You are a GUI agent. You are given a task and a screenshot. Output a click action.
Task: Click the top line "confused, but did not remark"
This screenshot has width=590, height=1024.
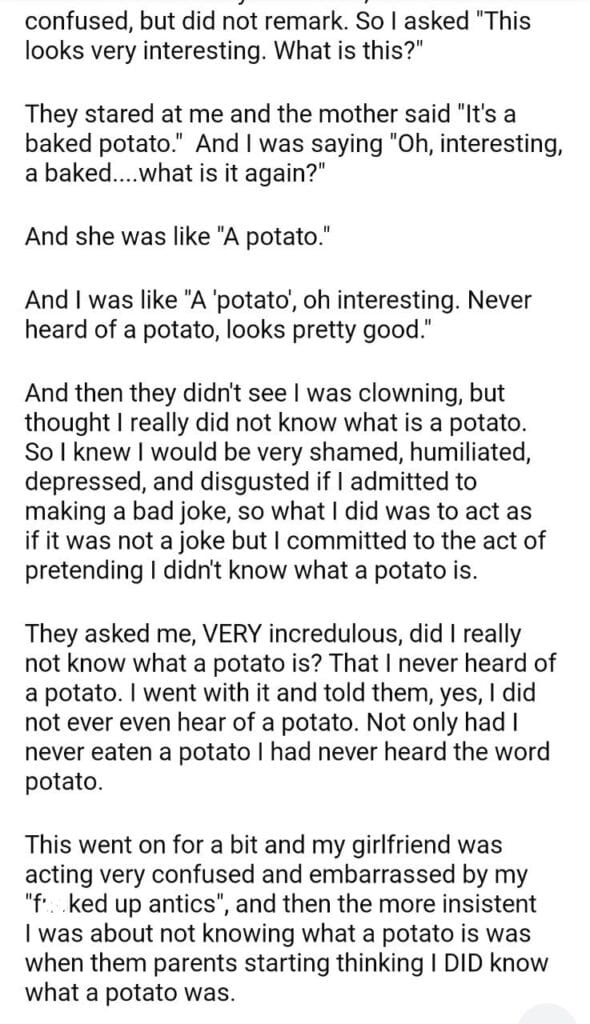[187, 21]
